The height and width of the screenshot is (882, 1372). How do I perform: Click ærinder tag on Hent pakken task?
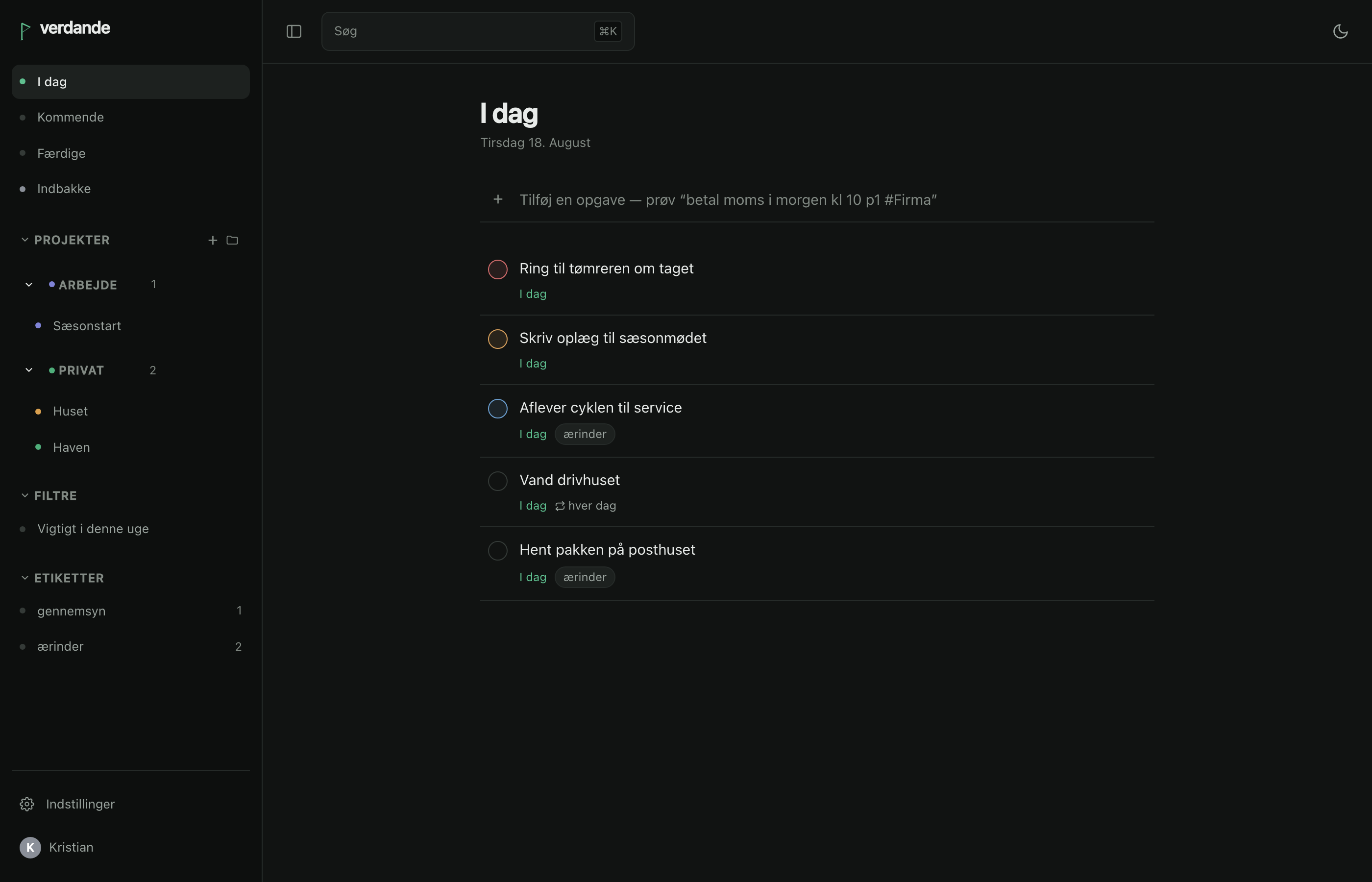585,577
